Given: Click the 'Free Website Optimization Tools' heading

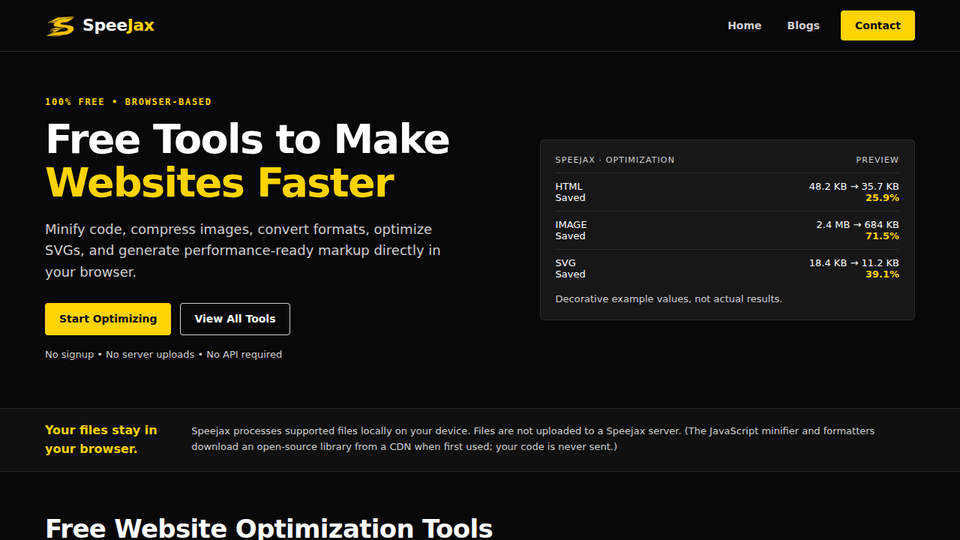Looking at the screenshot, I should 269,528.
